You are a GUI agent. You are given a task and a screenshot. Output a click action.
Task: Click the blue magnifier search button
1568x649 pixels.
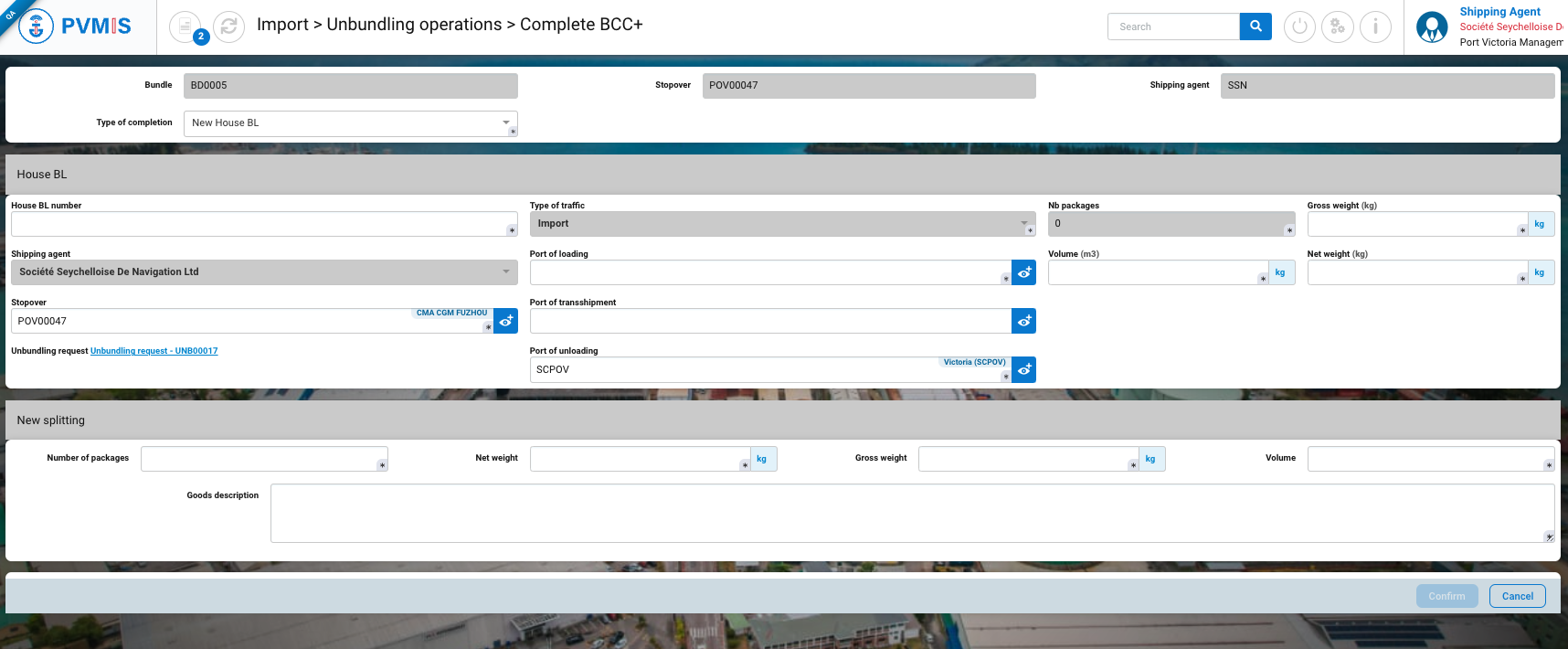pyautogui.click(x=1255, y=27)
